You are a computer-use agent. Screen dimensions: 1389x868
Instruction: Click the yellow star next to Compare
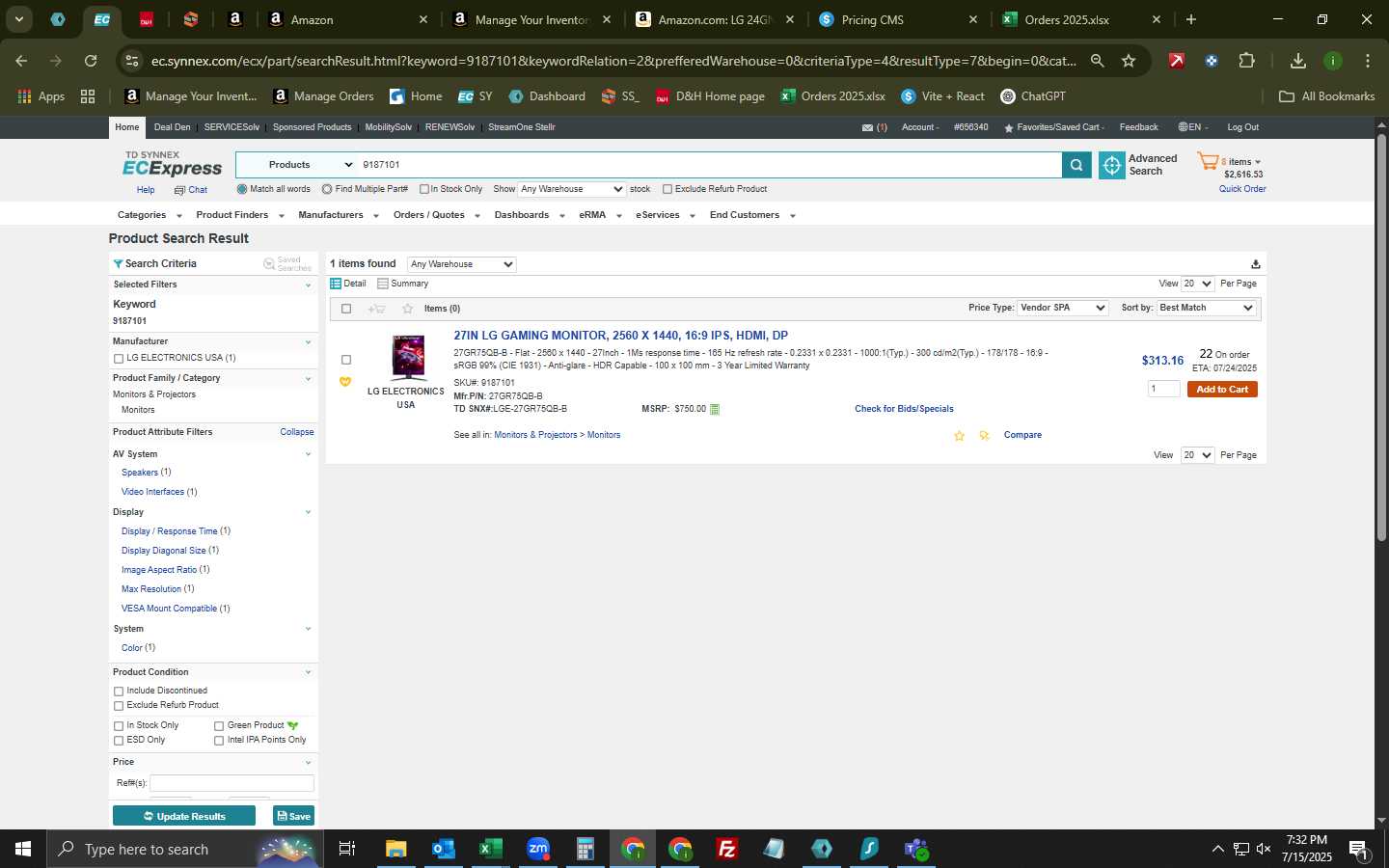959,436
